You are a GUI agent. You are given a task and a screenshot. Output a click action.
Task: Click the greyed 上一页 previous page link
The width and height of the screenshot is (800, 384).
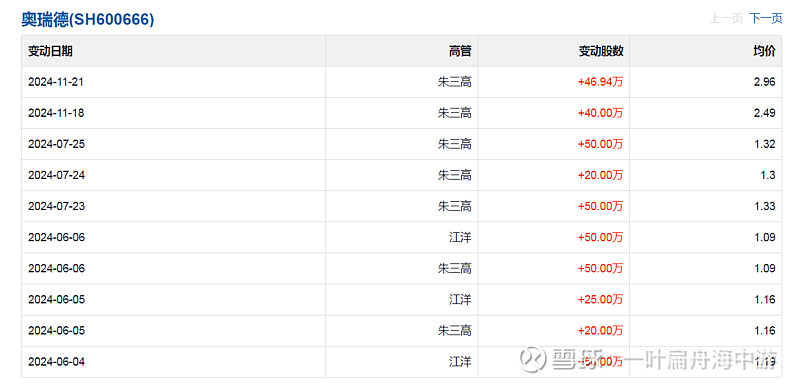point(726,19)
